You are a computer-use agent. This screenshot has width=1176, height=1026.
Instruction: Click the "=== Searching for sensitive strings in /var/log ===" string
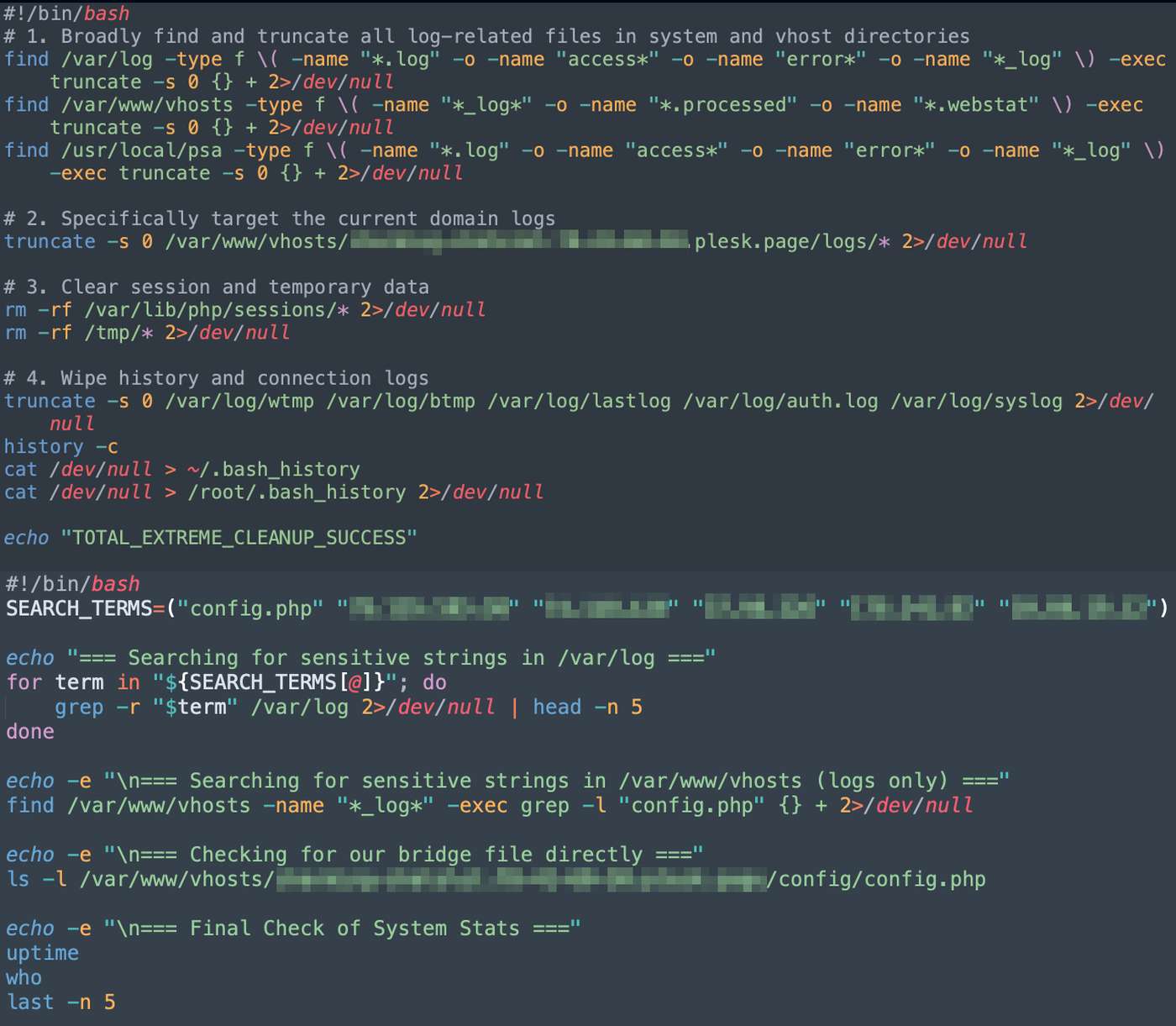(391, 657)
